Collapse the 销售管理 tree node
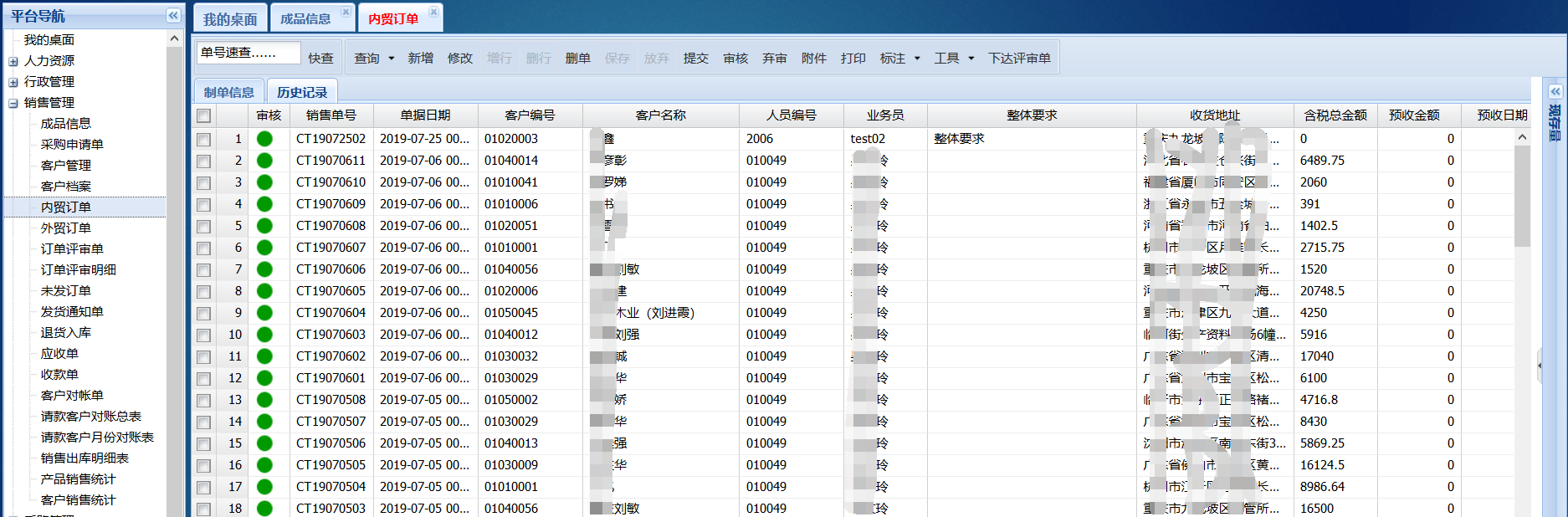 (x=13, y=103)
